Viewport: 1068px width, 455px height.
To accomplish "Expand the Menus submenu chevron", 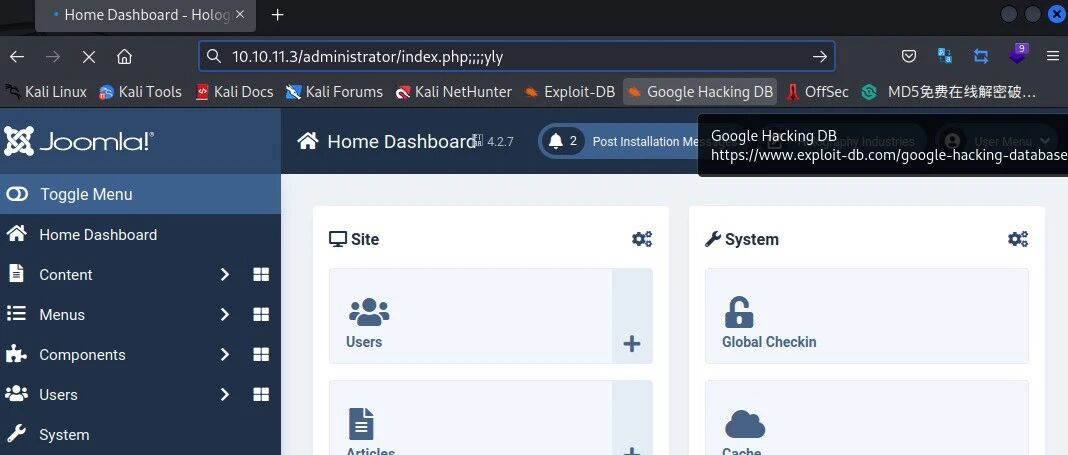I will tap(225, 315).
